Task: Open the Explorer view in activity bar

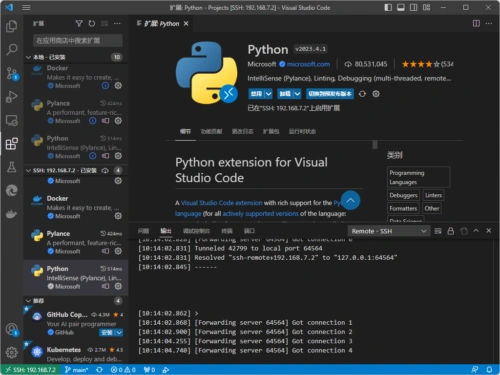Action: coord(12,26)
